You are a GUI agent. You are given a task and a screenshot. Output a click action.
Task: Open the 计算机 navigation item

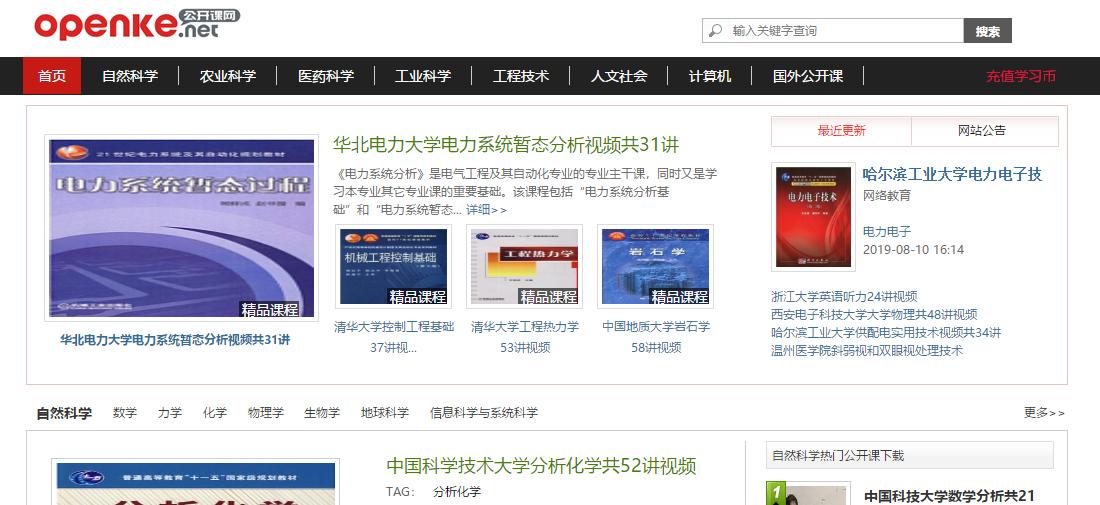710,76
